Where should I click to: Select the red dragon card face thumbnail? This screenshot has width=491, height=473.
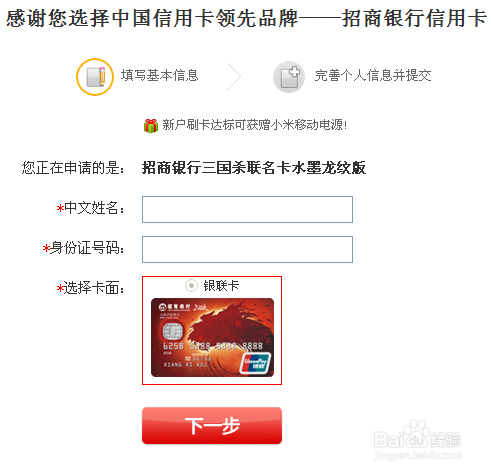coord(212,337)
